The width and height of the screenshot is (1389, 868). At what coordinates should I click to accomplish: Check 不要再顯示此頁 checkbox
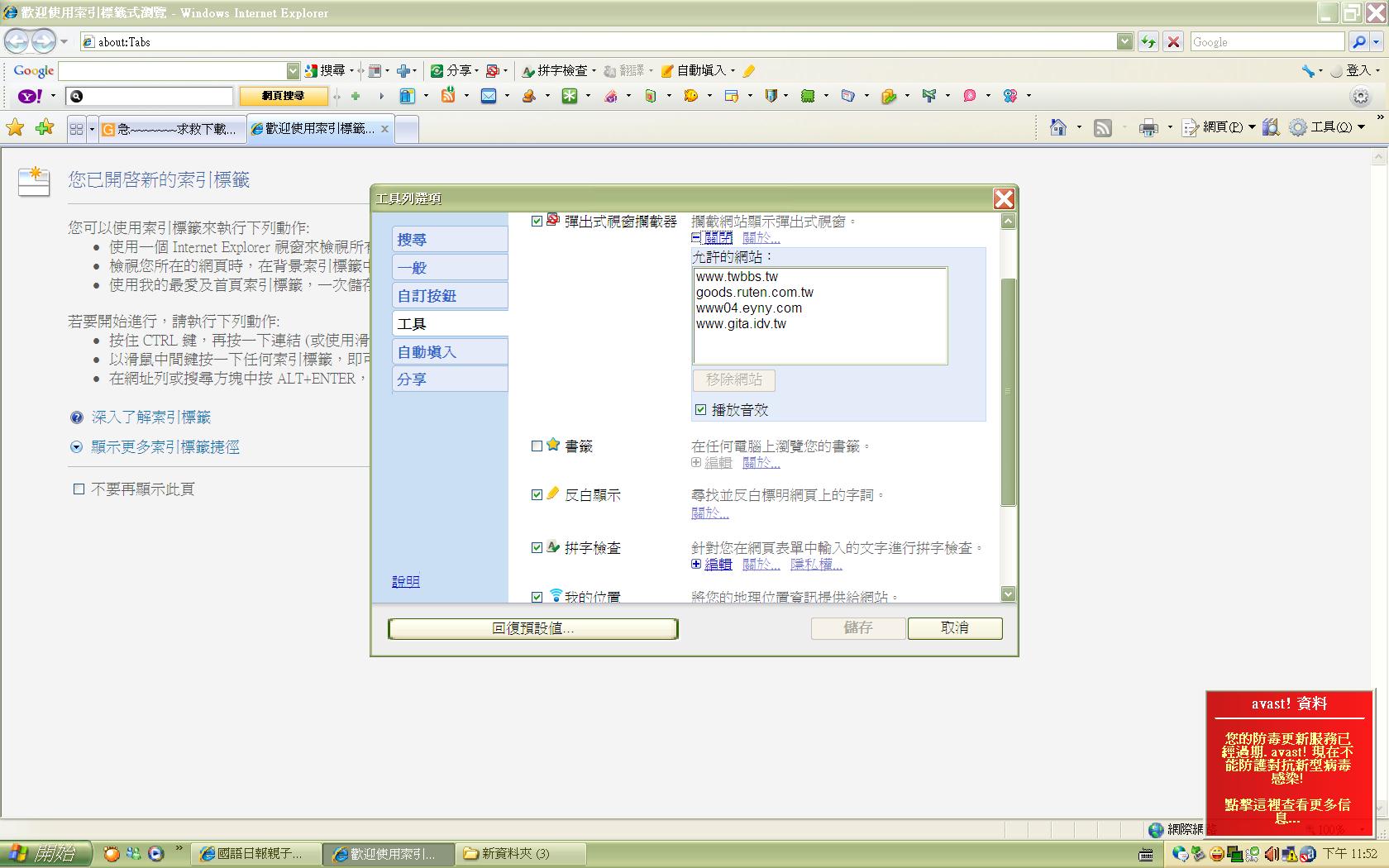click(79, 489)
